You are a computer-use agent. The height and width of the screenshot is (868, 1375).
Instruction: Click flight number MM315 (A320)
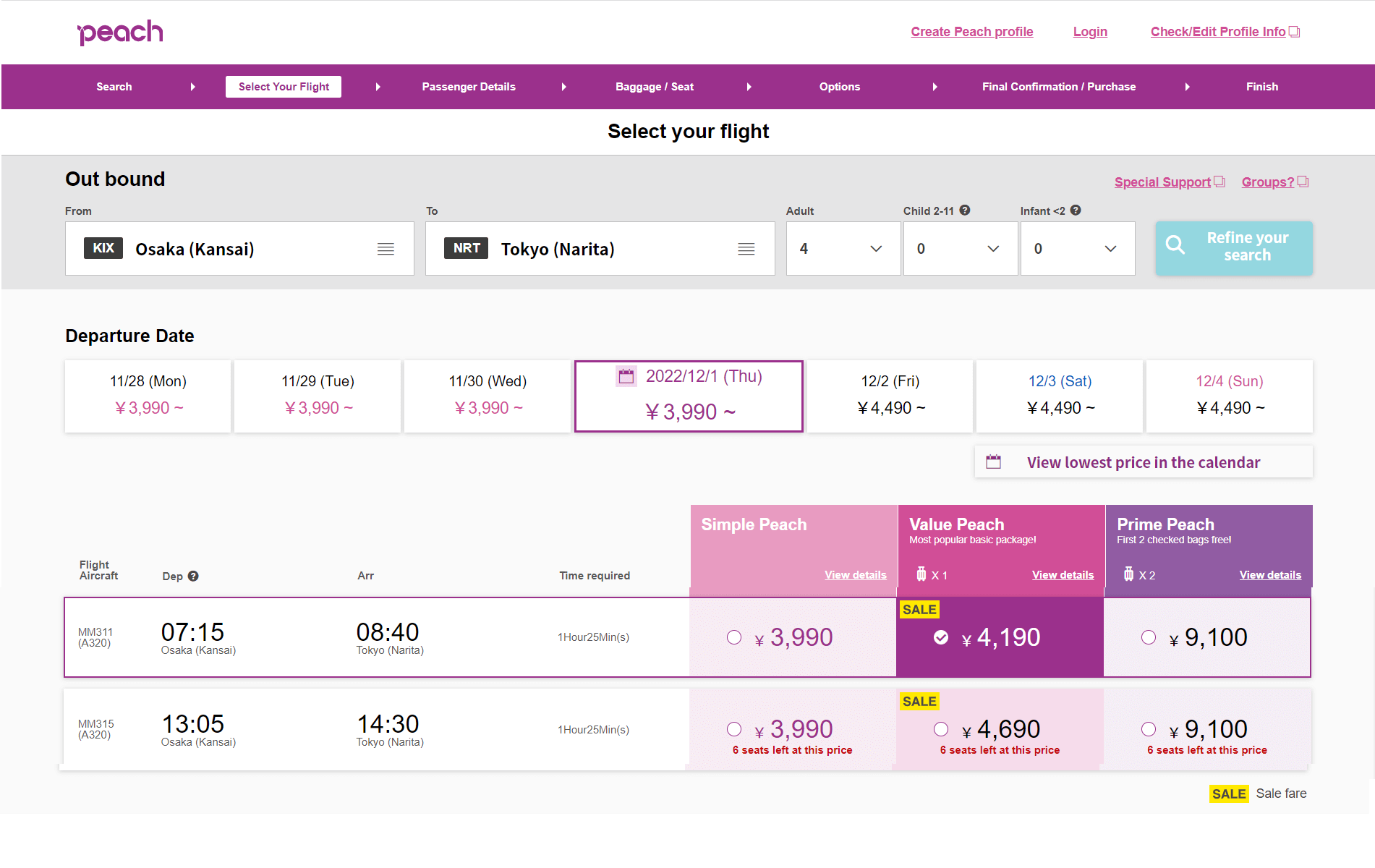click(95, 729)
